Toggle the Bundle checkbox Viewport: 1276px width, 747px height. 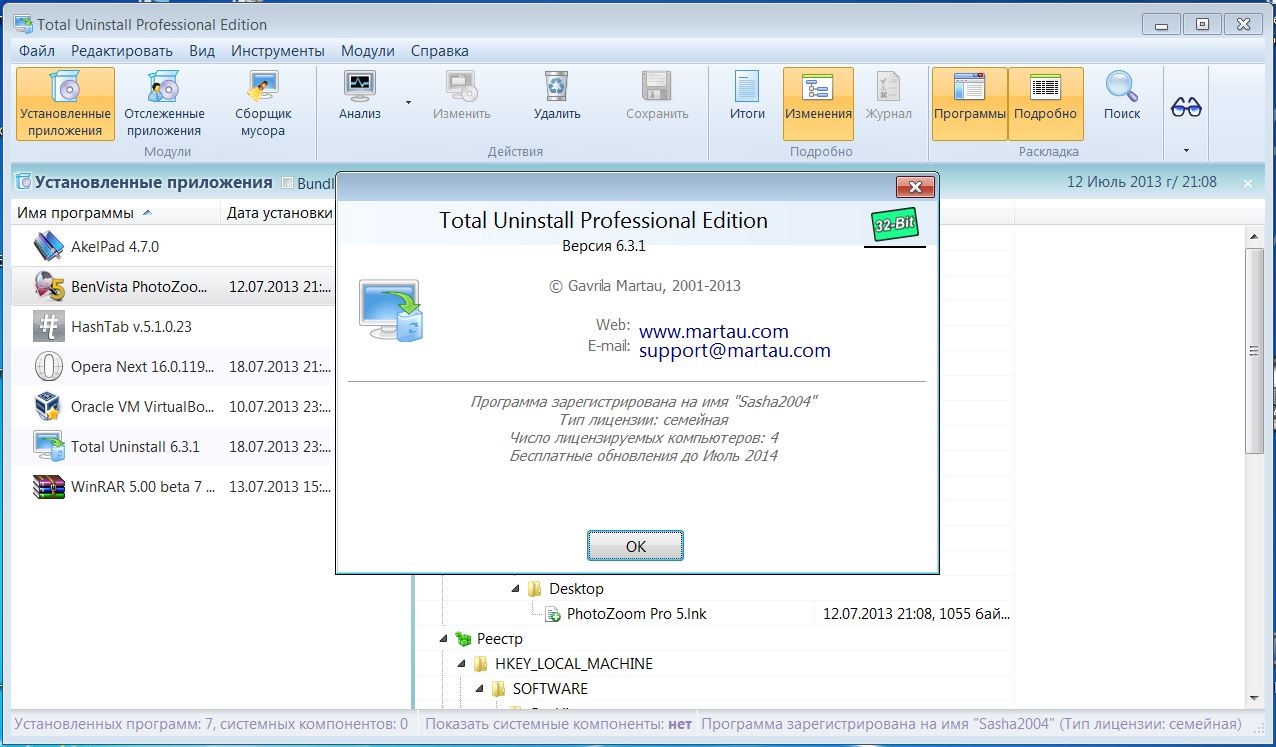289,183
